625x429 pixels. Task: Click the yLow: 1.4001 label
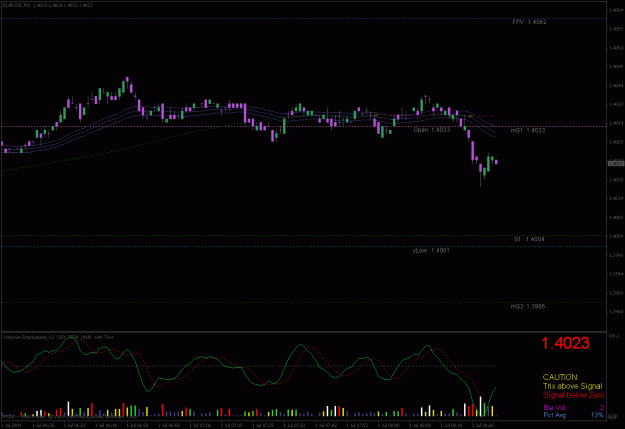(431, 251)
